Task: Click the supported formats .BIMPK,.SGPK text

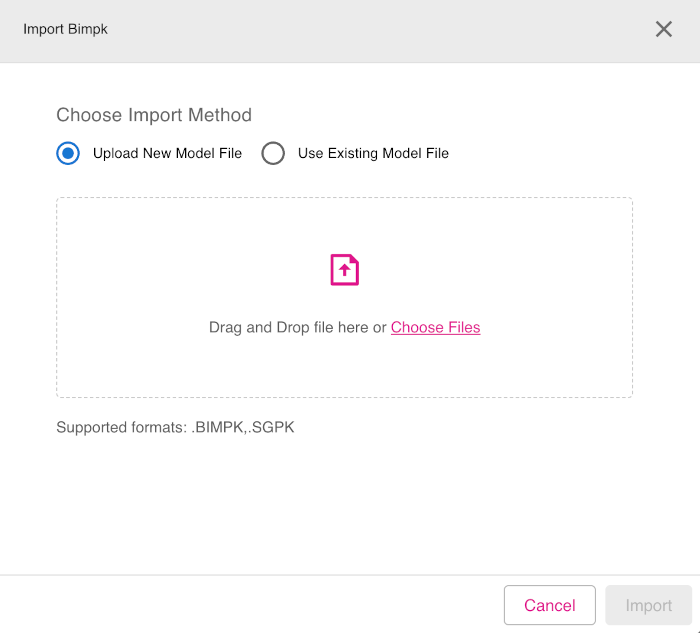Action: point(175,427)
